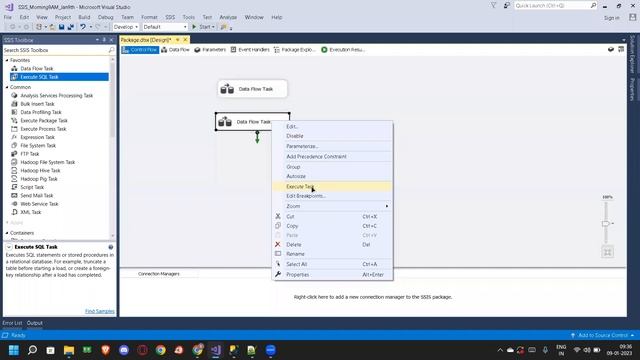Open the Debug menu in menu bar
640x360 pixels.
pos(105,17)
